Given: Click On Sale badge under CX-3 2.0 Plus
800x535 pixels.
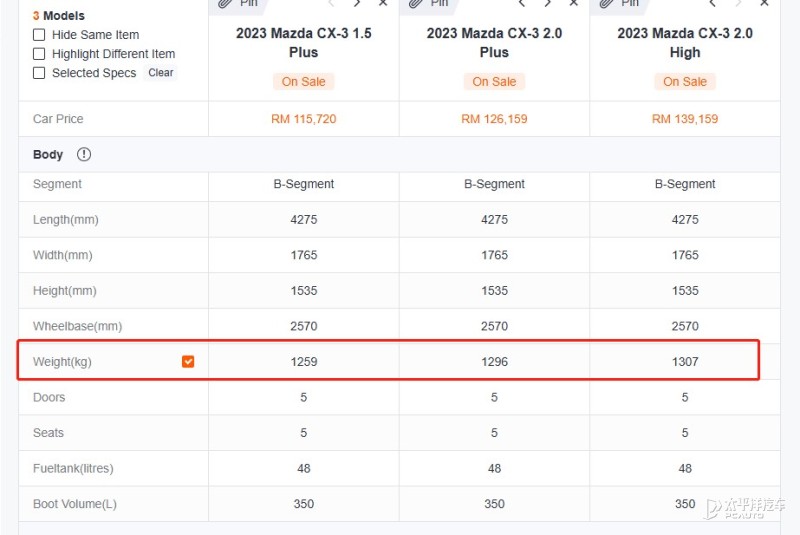Looking at the screenshot, I should [494, 82].
